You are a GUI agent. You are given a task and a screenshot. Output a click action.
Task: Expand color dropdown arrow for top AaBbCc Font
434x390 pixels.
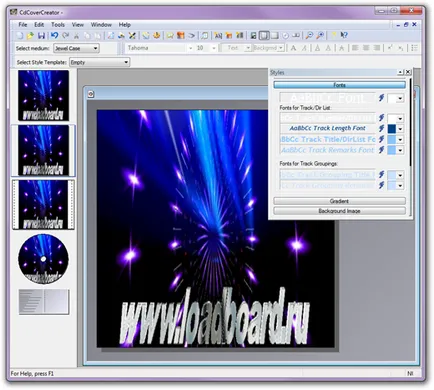(x=400, y=98)
